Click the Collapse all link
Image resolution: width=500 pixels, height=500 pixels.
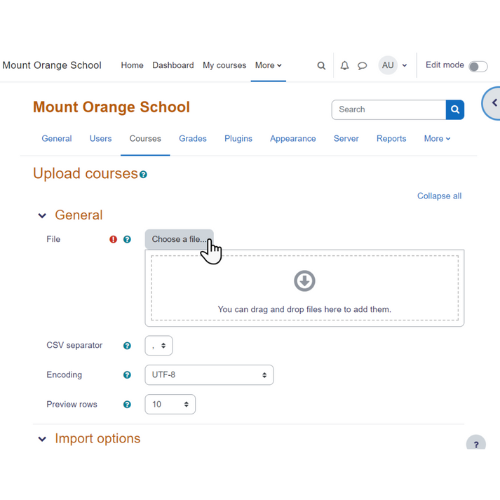pos(439,196)
